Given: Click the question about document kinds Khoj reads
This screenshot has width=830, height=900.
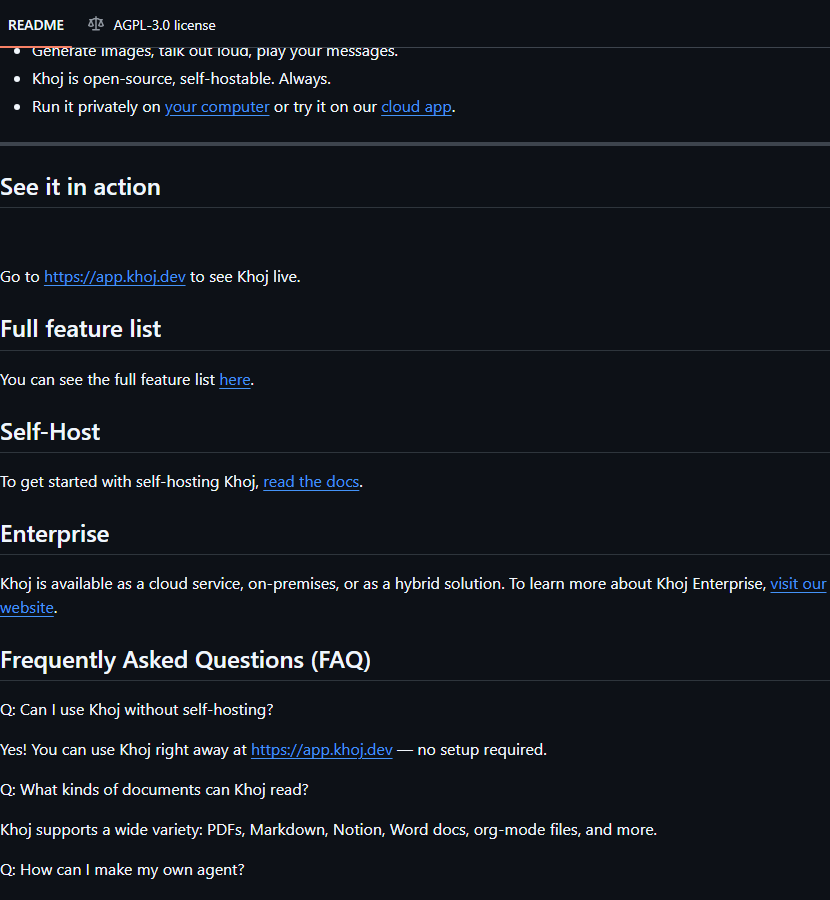Looking at the screenshot, I should click(154, 790).
